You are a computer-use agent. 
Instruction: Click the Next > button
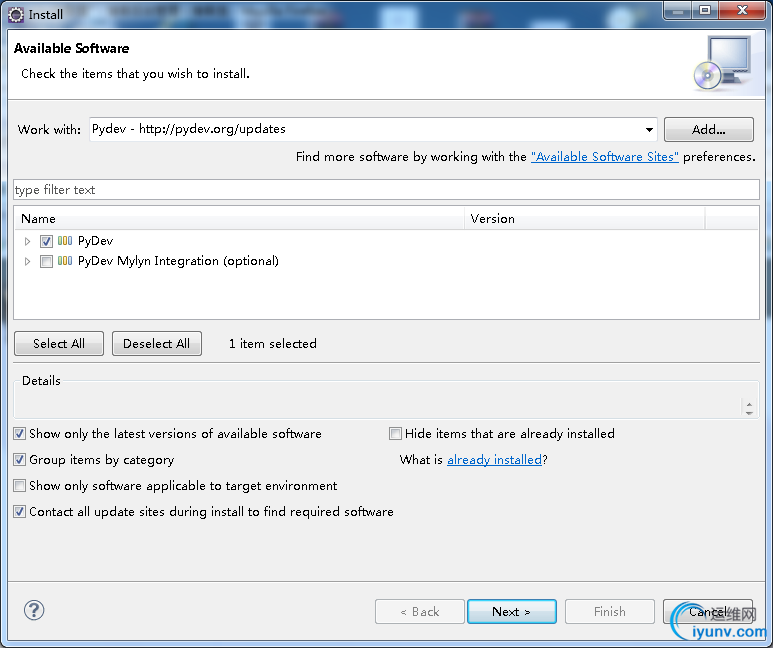click(x=512, y=612)
